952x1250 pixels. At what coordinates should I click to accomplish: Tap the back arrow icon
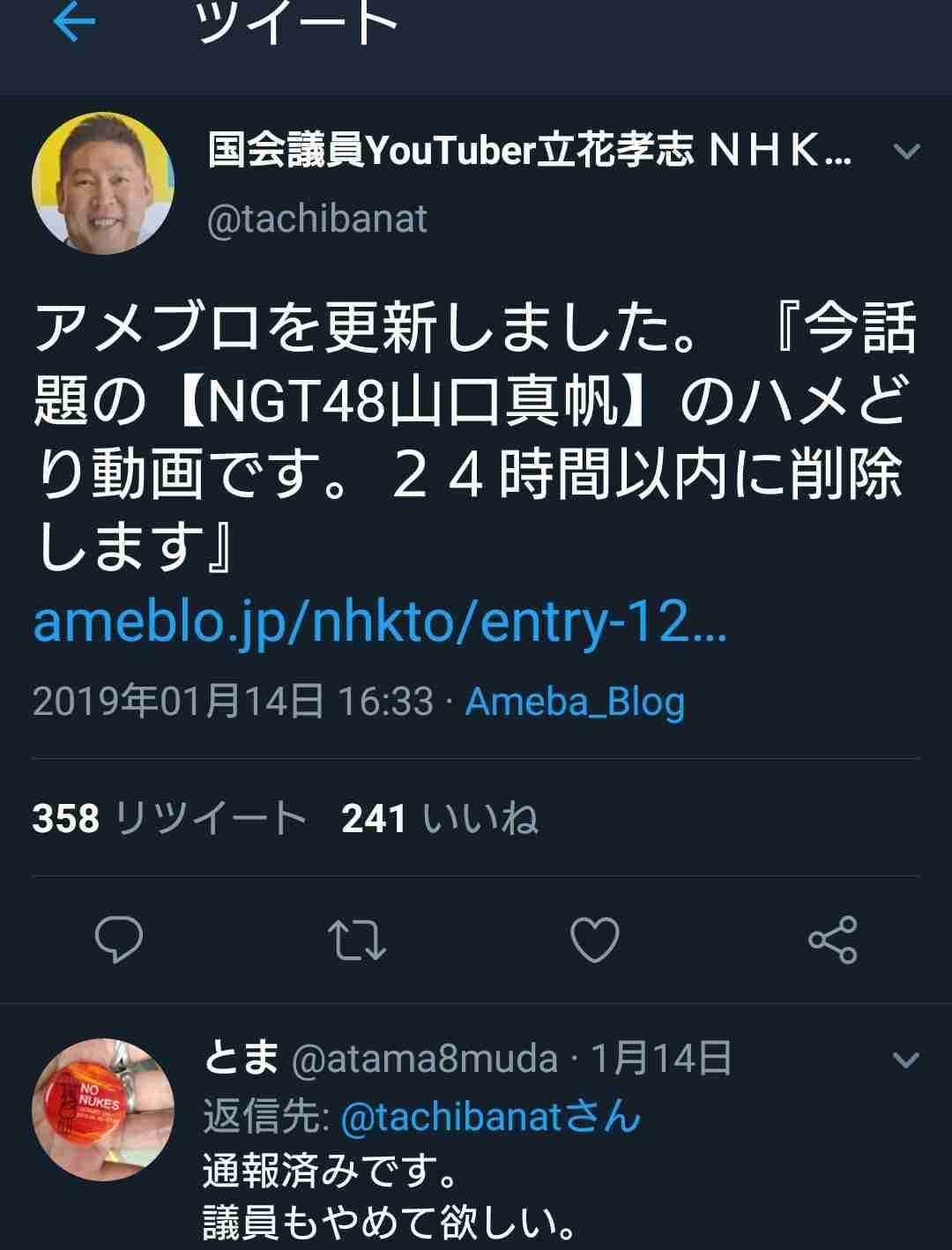(x=74, y=23)
